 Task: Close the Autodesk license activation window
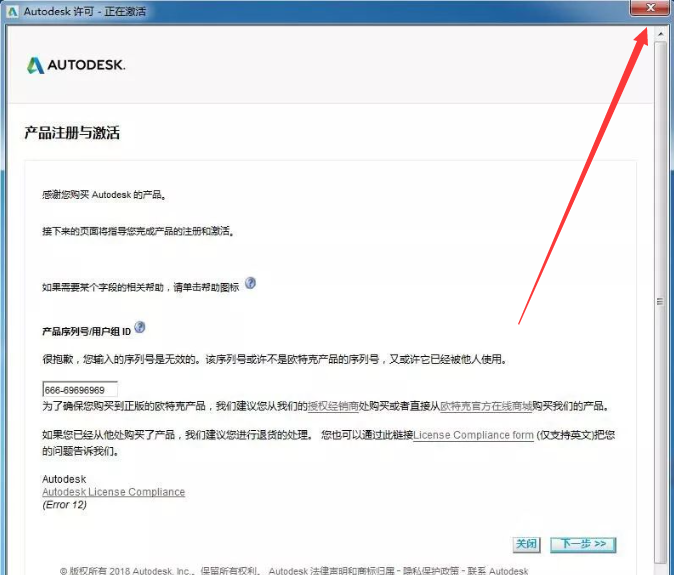click(x=651, y=8)
